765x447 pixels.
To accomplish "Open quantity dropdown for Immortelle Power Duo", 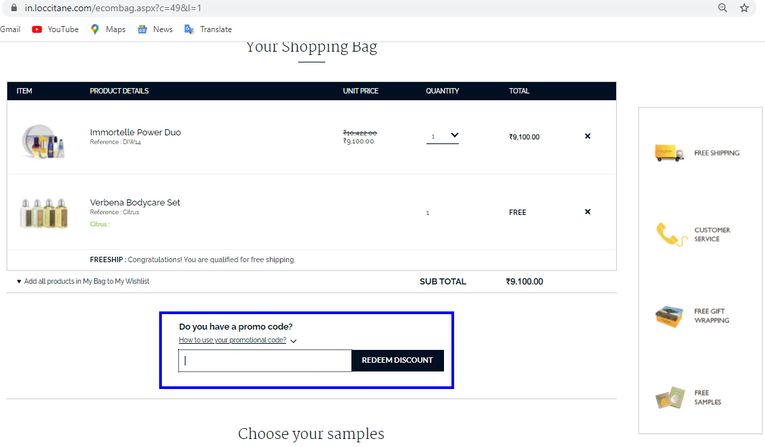I will (x=443, y=136).
